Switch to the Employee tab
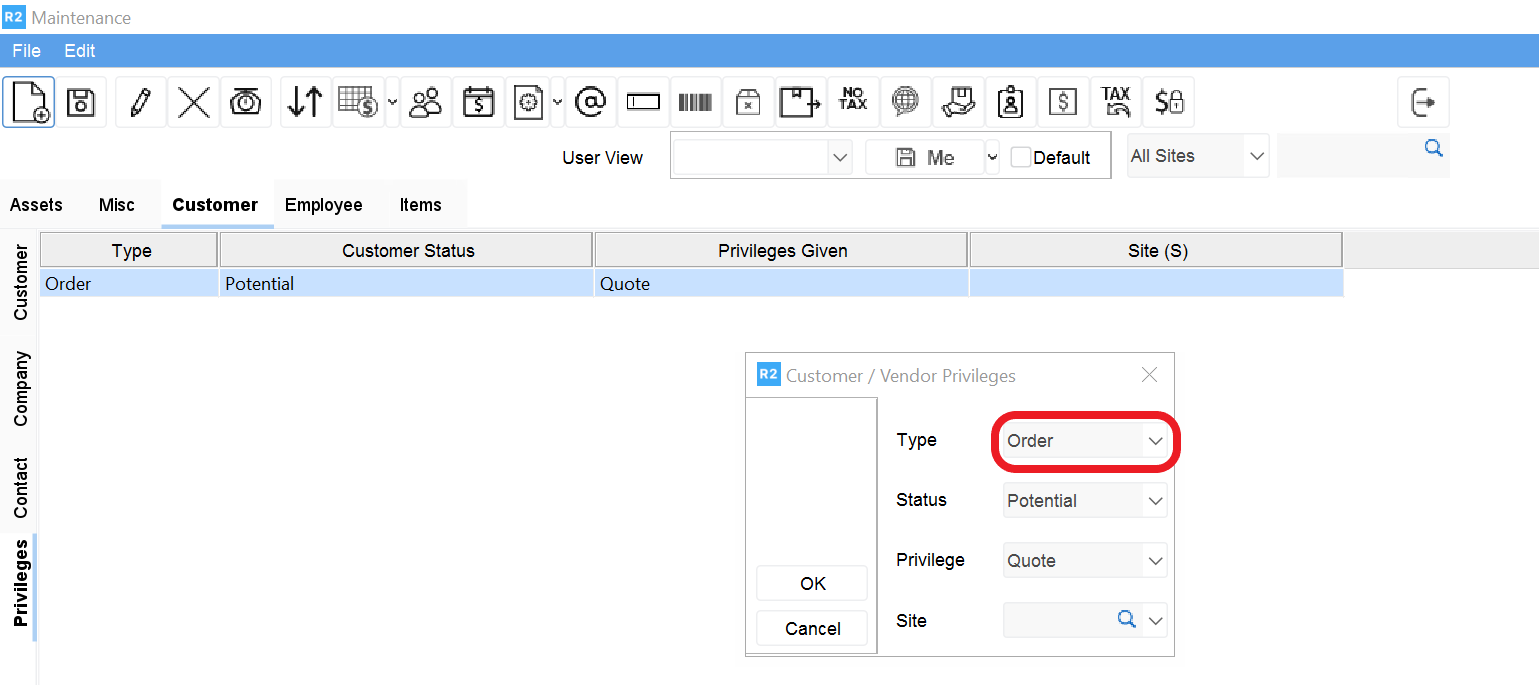The height and width of the screenshot is (685, 1539). pos(323,205)
